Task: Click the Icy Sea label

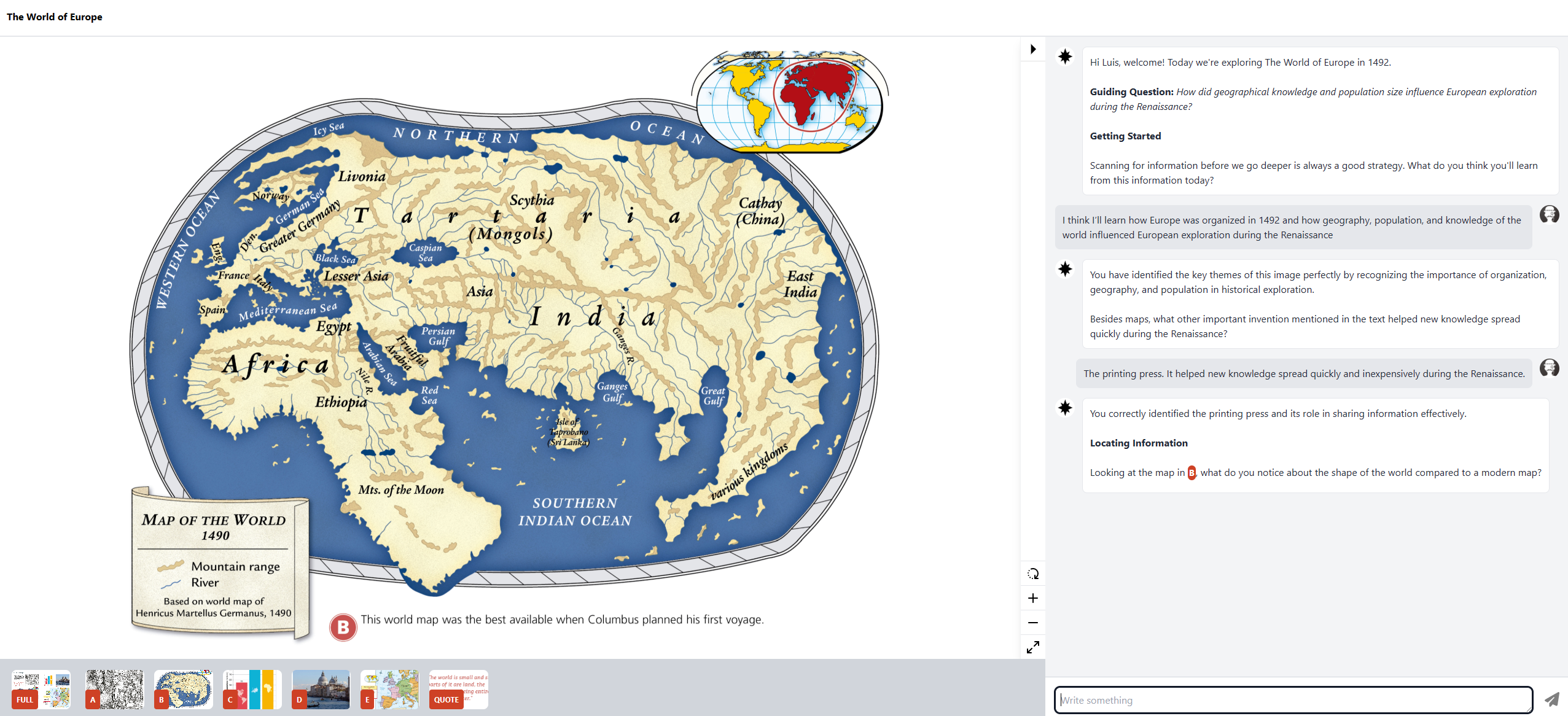Action: tap(329, 128)
